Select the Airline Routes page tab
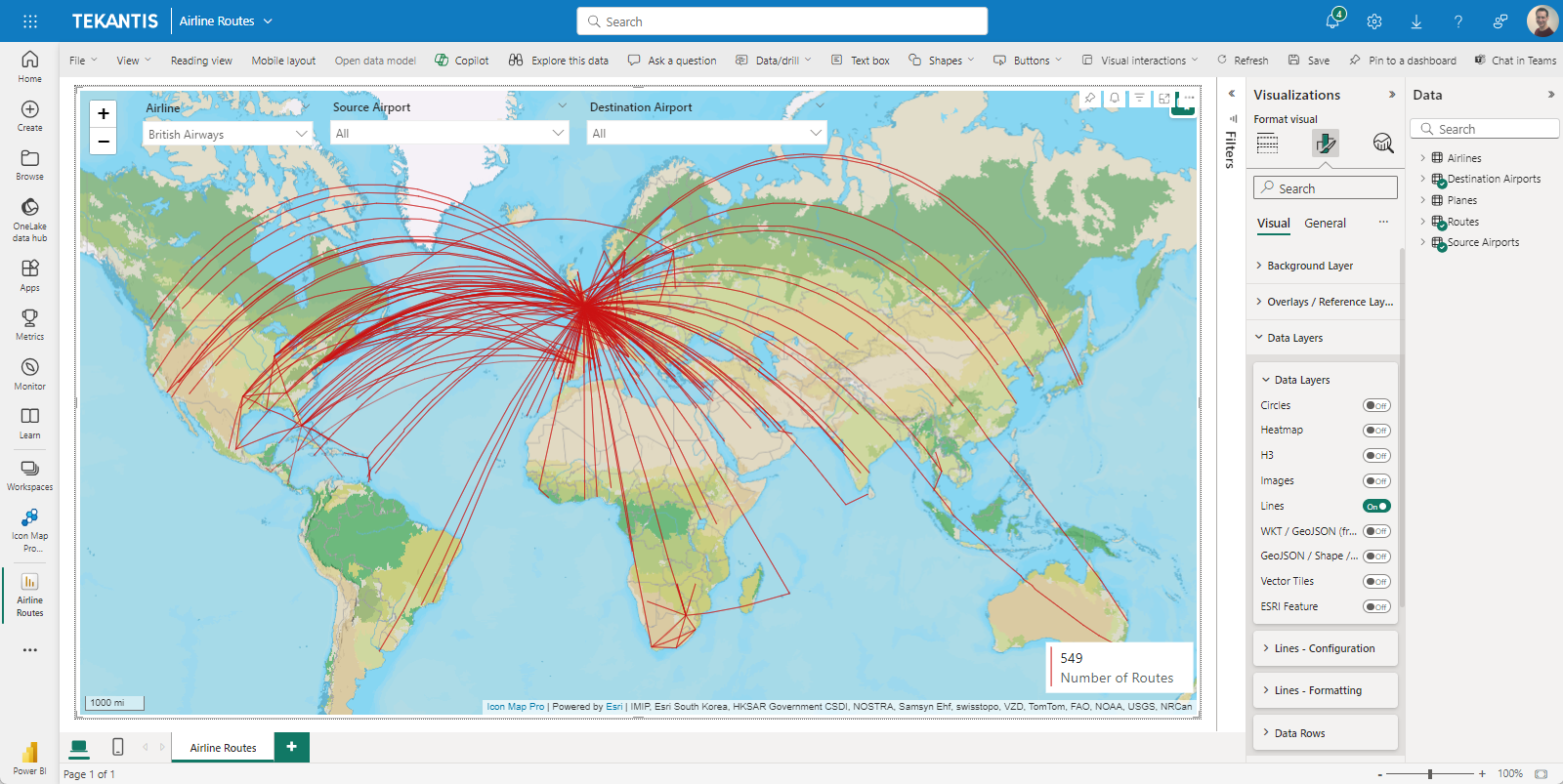This screenshot has width=1563, height=784. coord(223,748)
